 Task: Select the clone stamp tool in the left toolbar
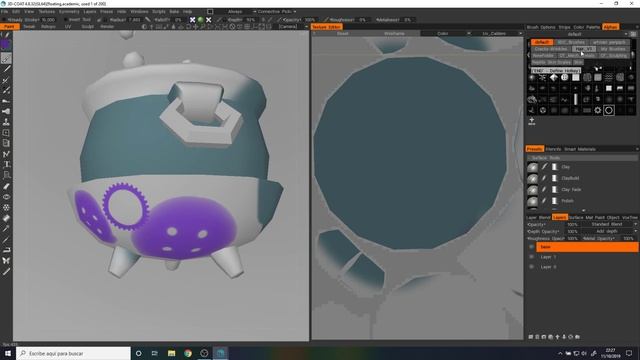6,122
